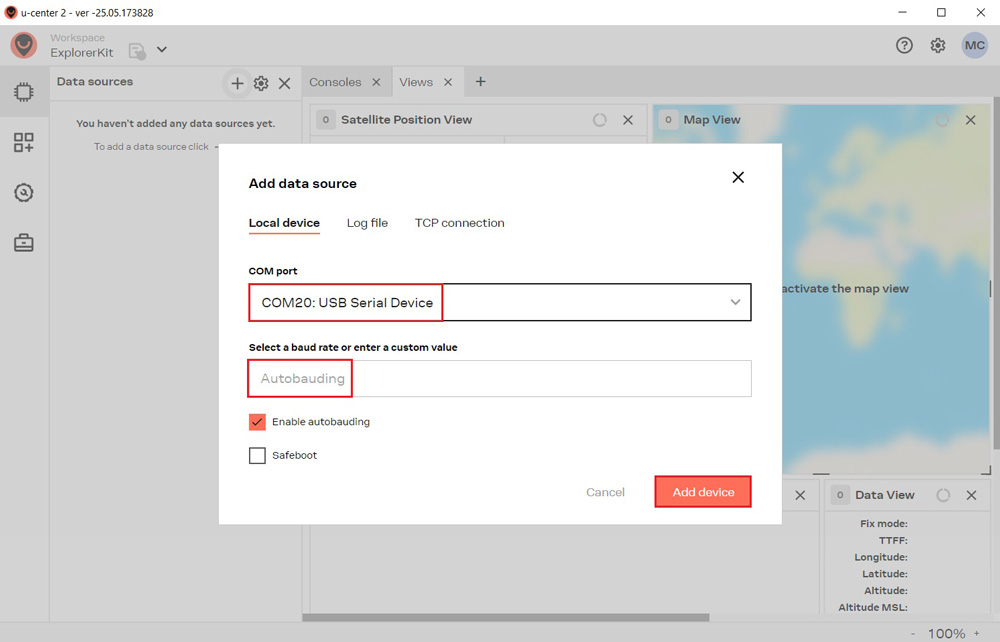Screen dimensions: 1000x642
Task: Open Data sources gear settings icon
Action: pos(261,84)
